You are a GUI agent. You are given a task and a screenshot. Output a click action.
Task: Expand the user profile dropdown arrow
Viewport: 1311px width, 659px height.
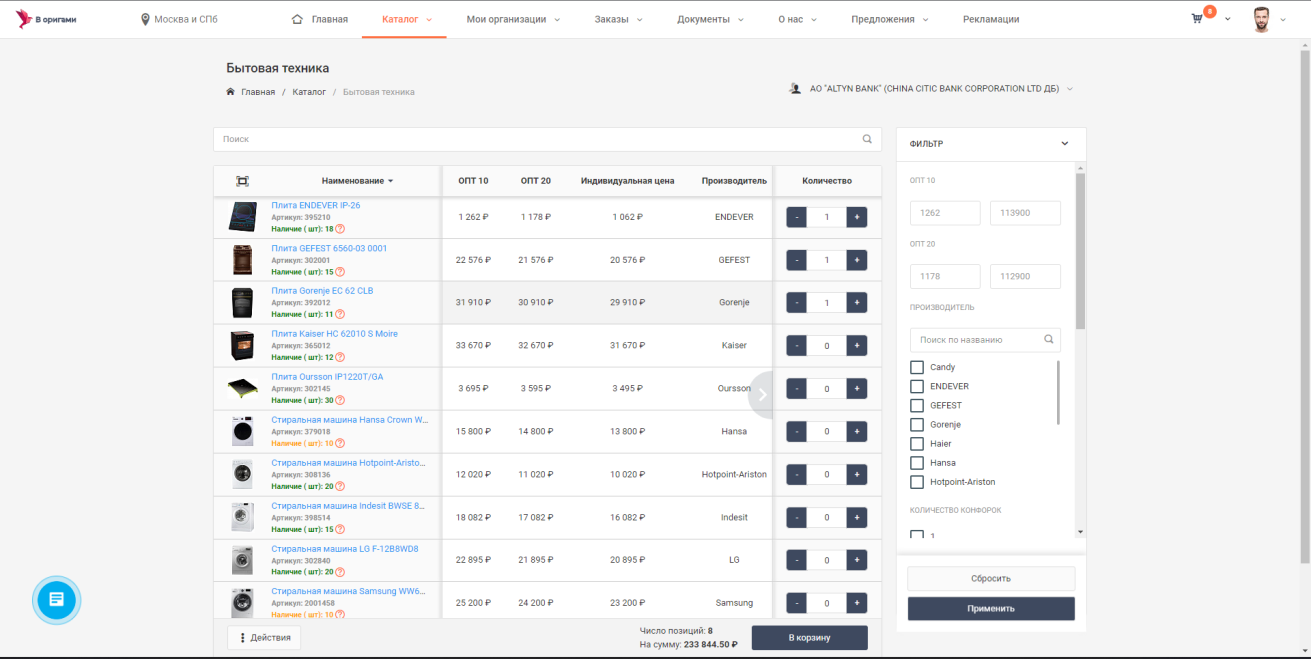pyautogui.click(x=1283, y=20)
